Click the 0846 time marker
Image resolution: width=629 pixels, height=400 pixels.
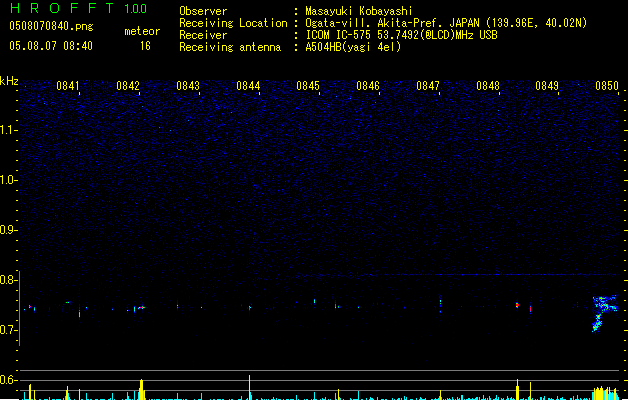[368, 86]
